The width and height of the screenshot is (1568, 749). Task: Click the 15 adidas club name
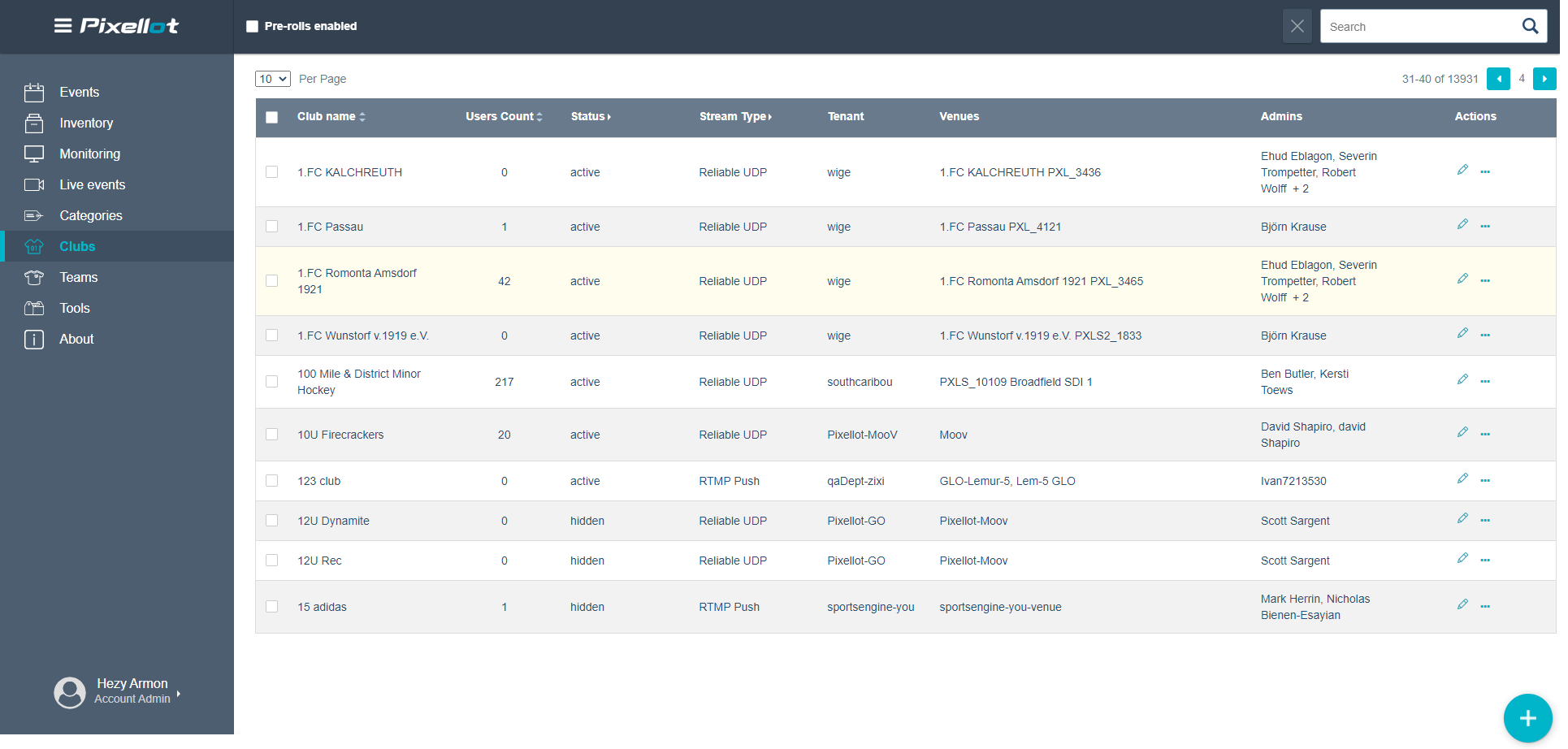click(x=322, y=607)
